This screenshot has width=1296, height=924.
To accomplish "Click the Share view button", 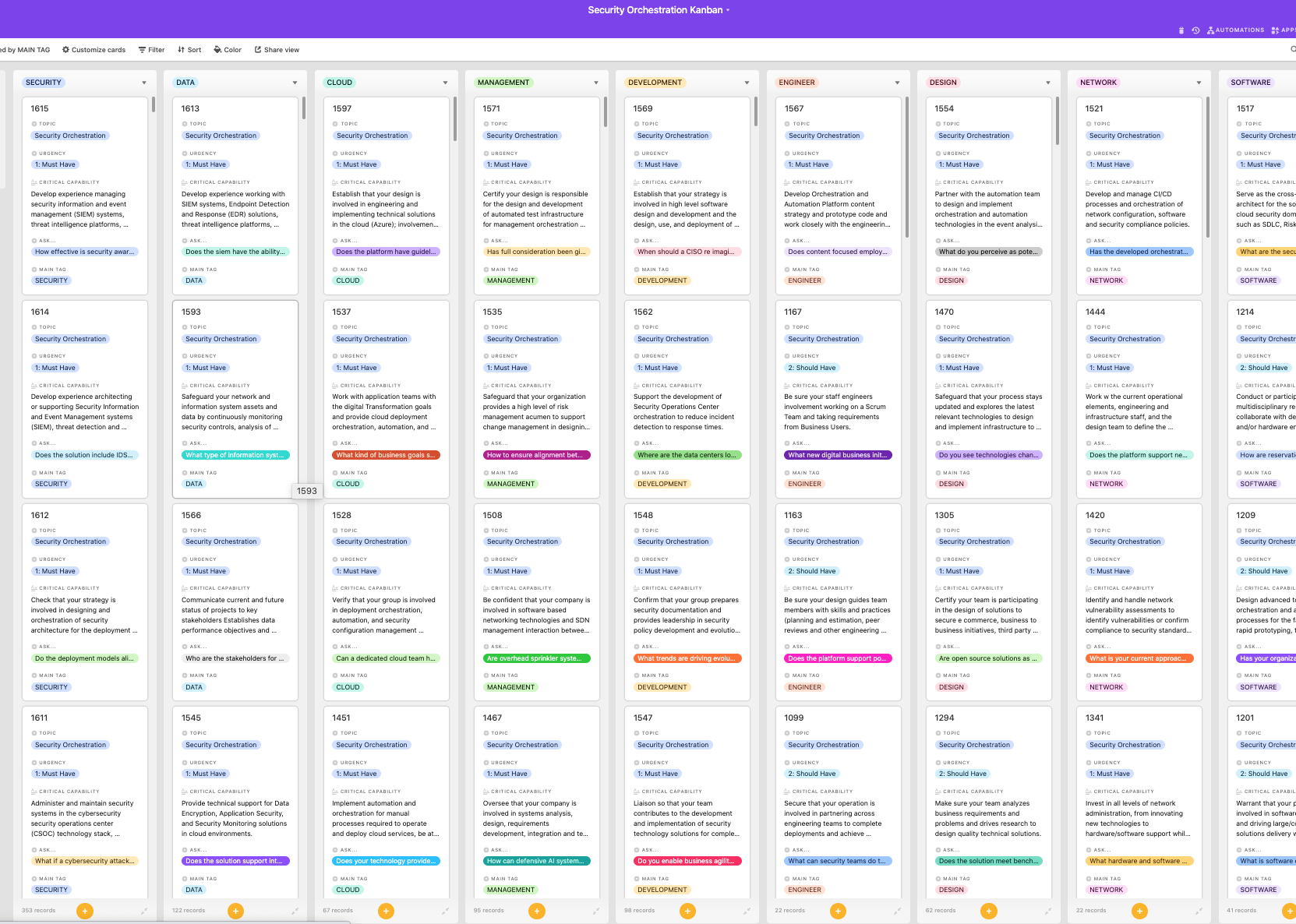I will pos(277,50).
